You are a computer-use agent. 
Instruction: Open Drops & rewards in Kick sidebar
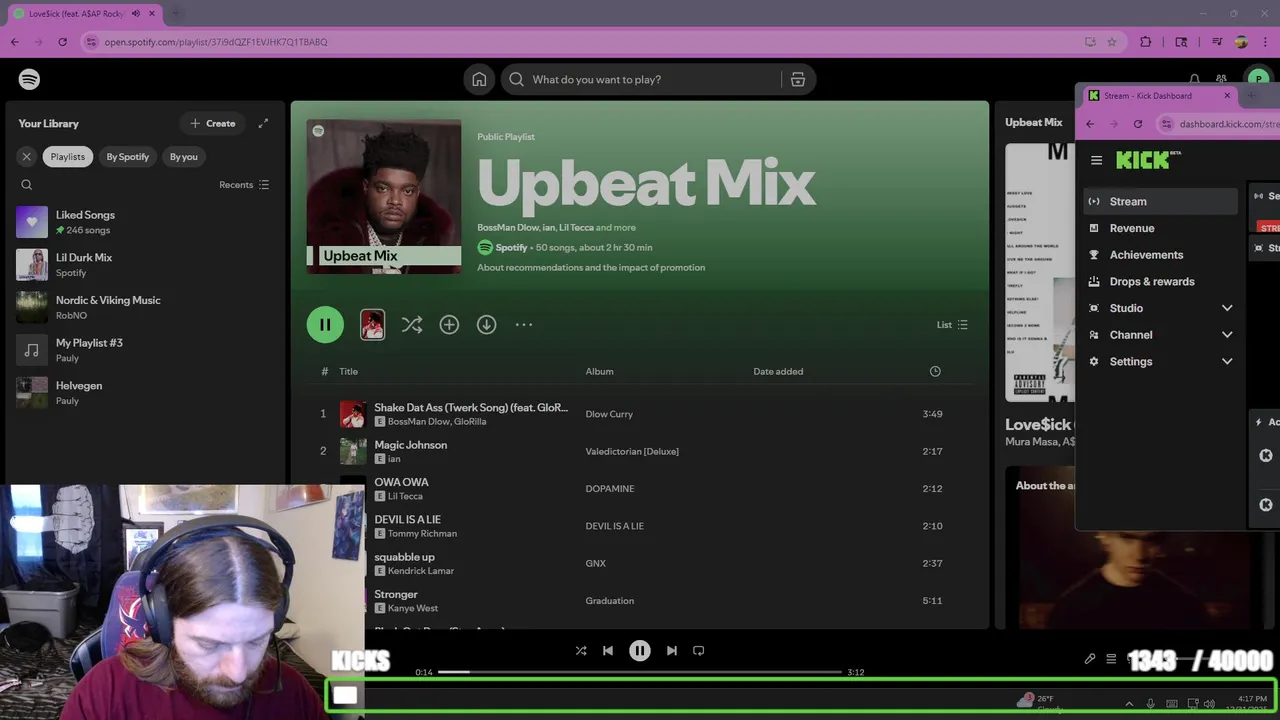pos(1161,281)
